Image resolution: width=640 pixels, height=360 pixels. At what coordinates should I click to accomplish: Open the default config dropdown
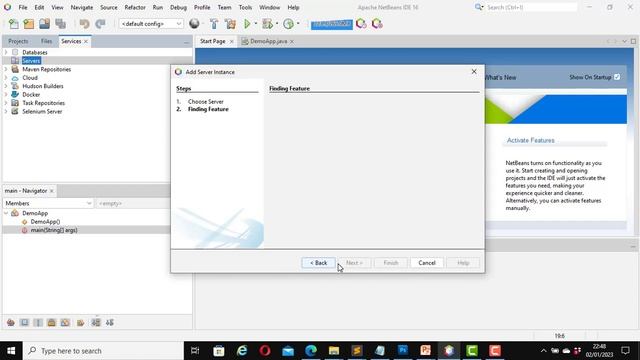tap(151, 24)
